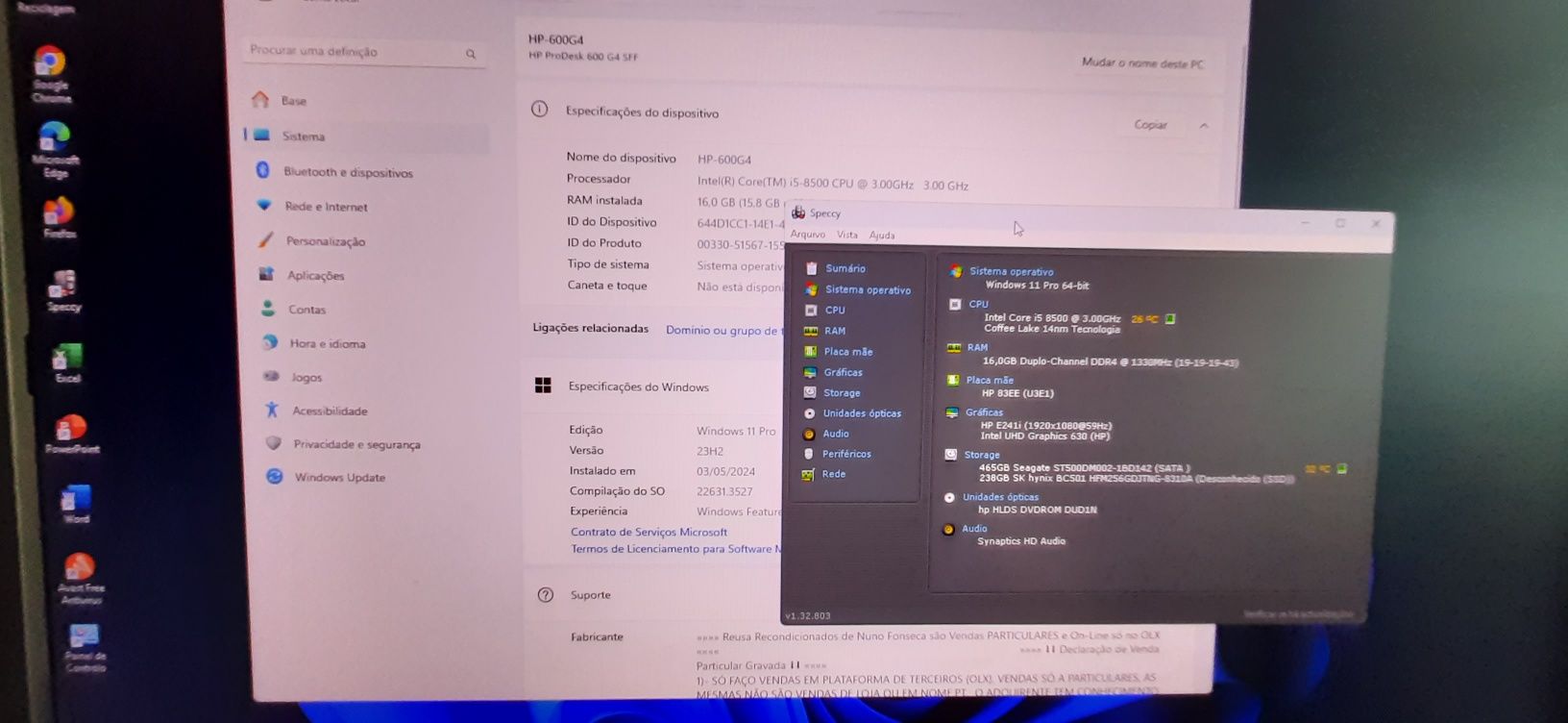Click the Procurar uma definição search field

363,52
